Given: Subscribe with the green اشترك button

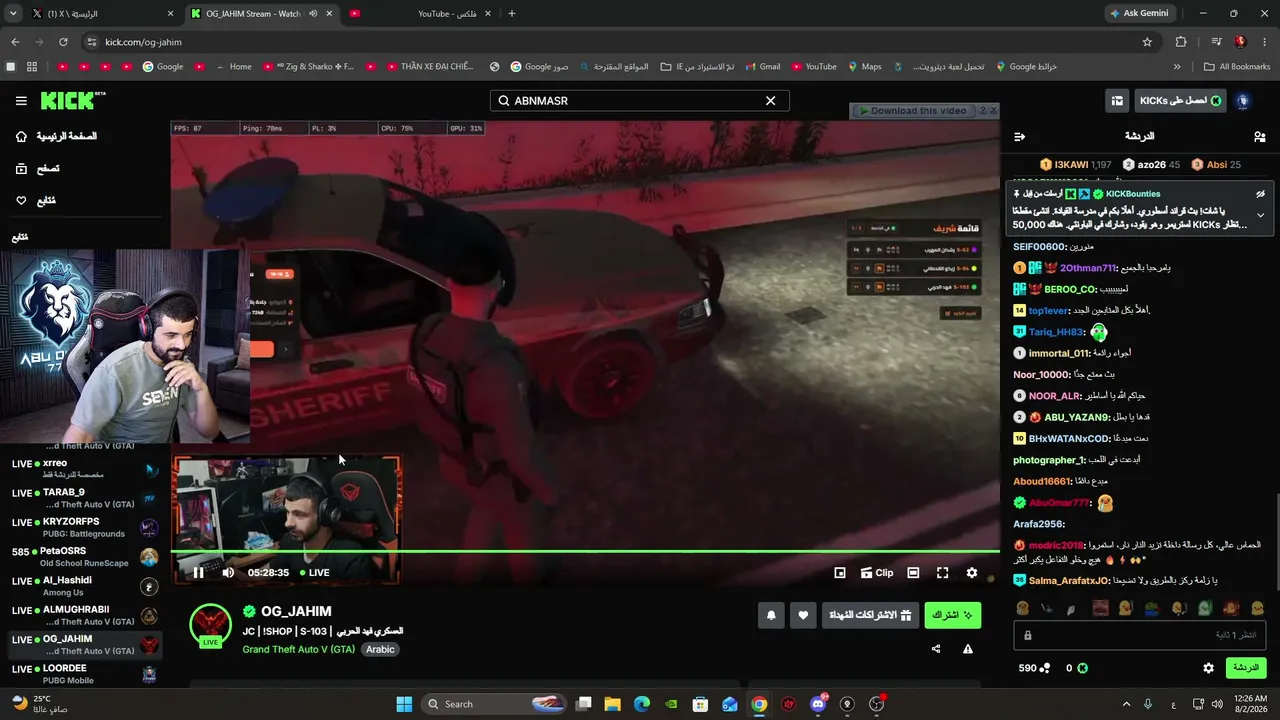Looking at the screenshot, I should coord(953,615).
